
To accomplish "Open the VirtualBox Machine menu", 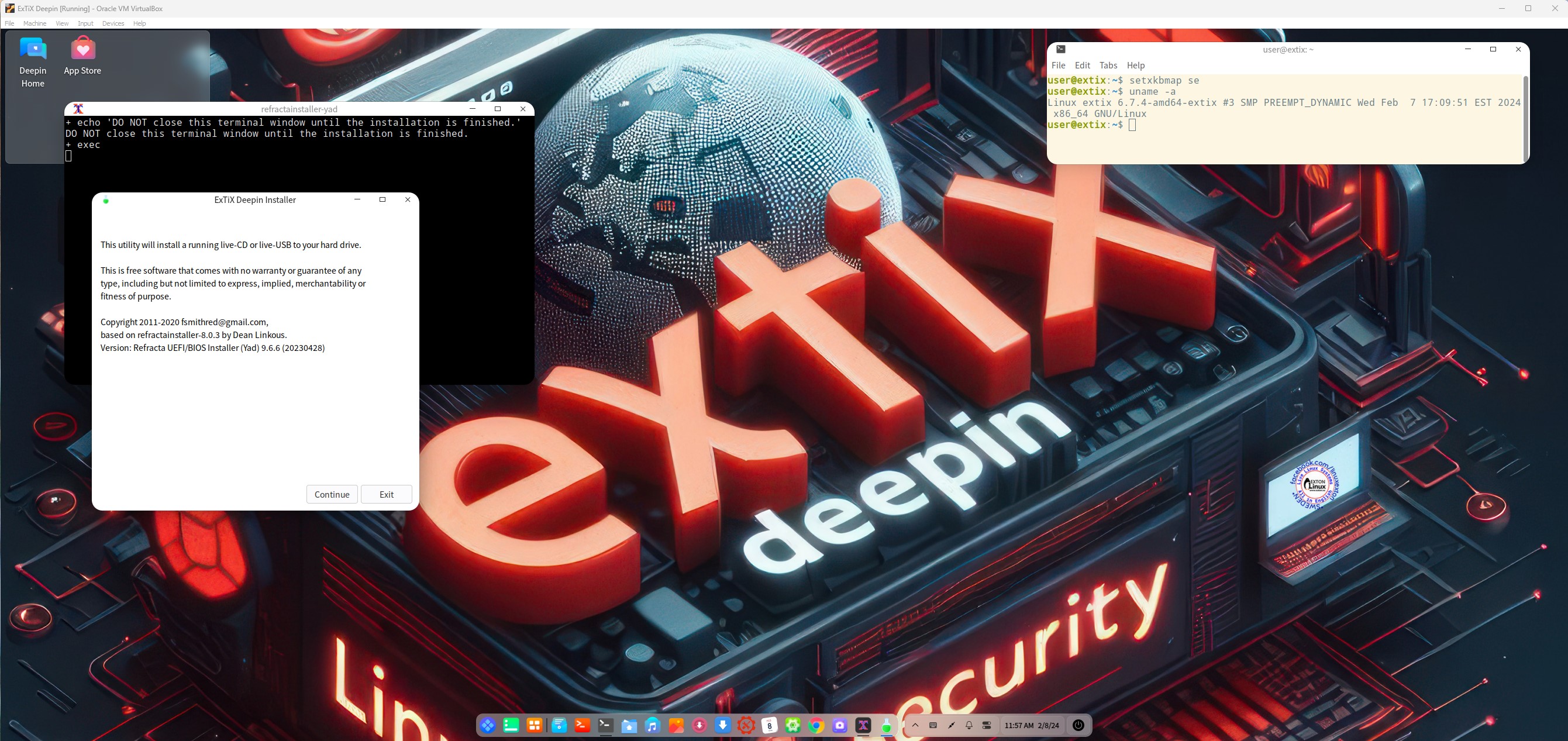I will (x=35, y=23).
